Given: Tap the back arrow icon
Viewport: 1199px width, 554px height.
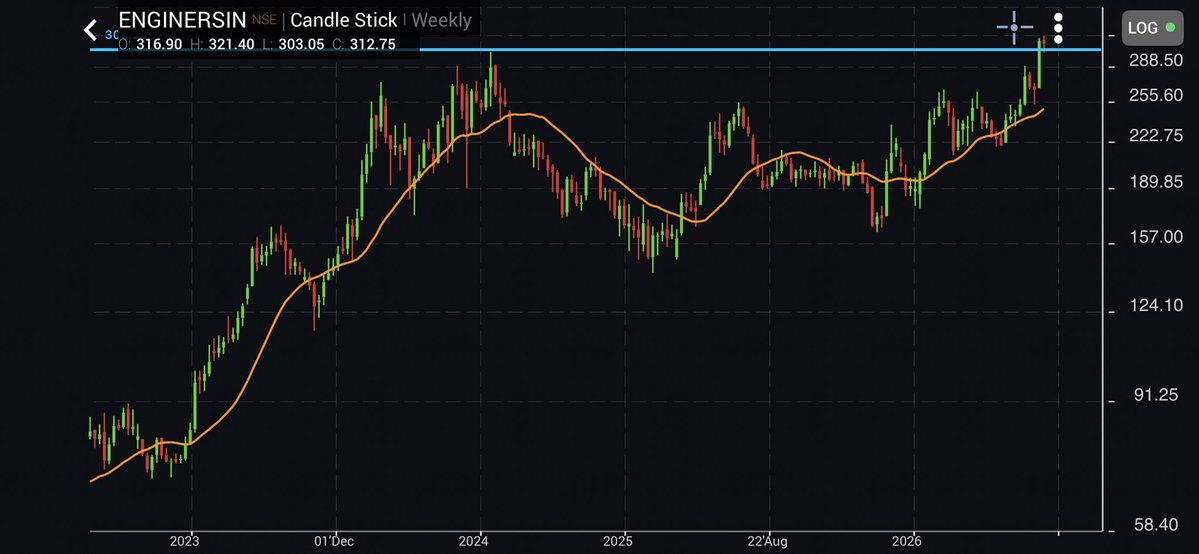Looking at the screenshot, I should (x=90, y=30).
